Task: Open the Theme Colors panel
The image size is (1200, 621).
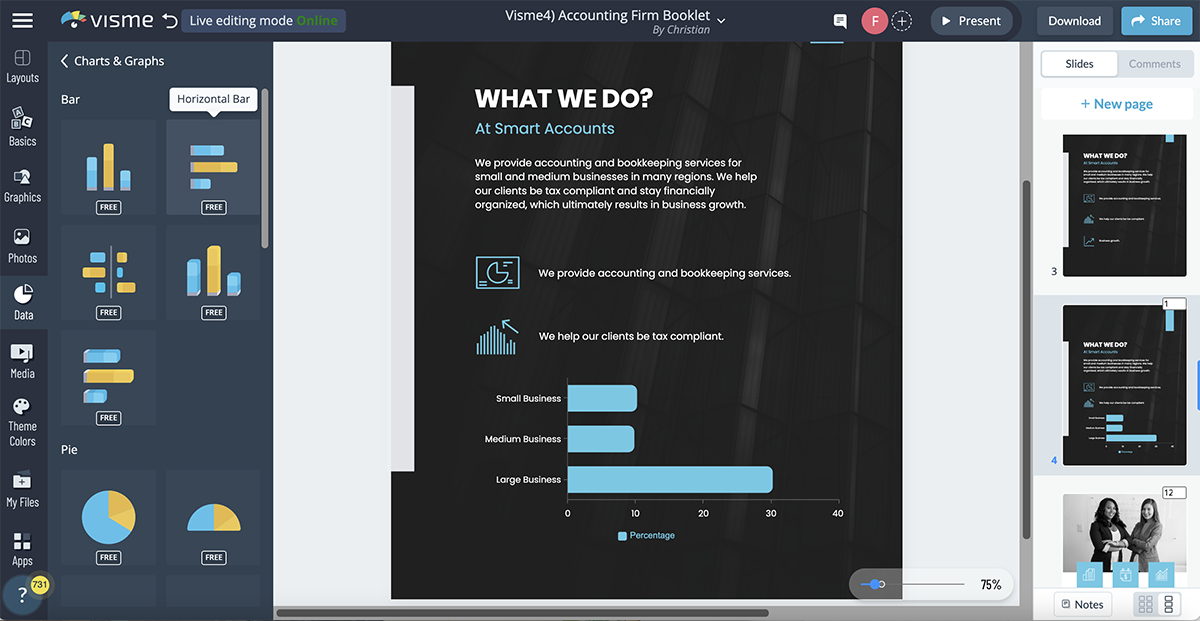Action: pyautogui.click(x=22, y=421)
